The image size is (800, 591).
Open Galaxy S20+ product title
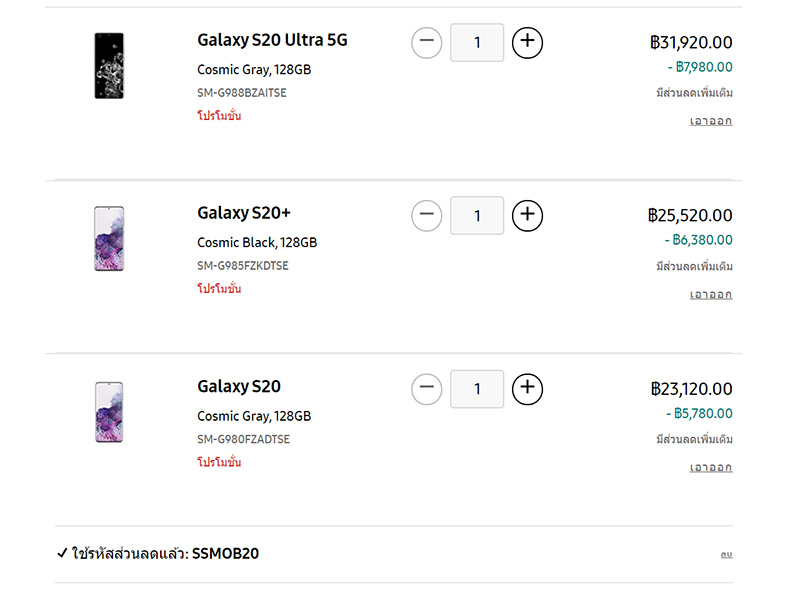tap(244, 213)
